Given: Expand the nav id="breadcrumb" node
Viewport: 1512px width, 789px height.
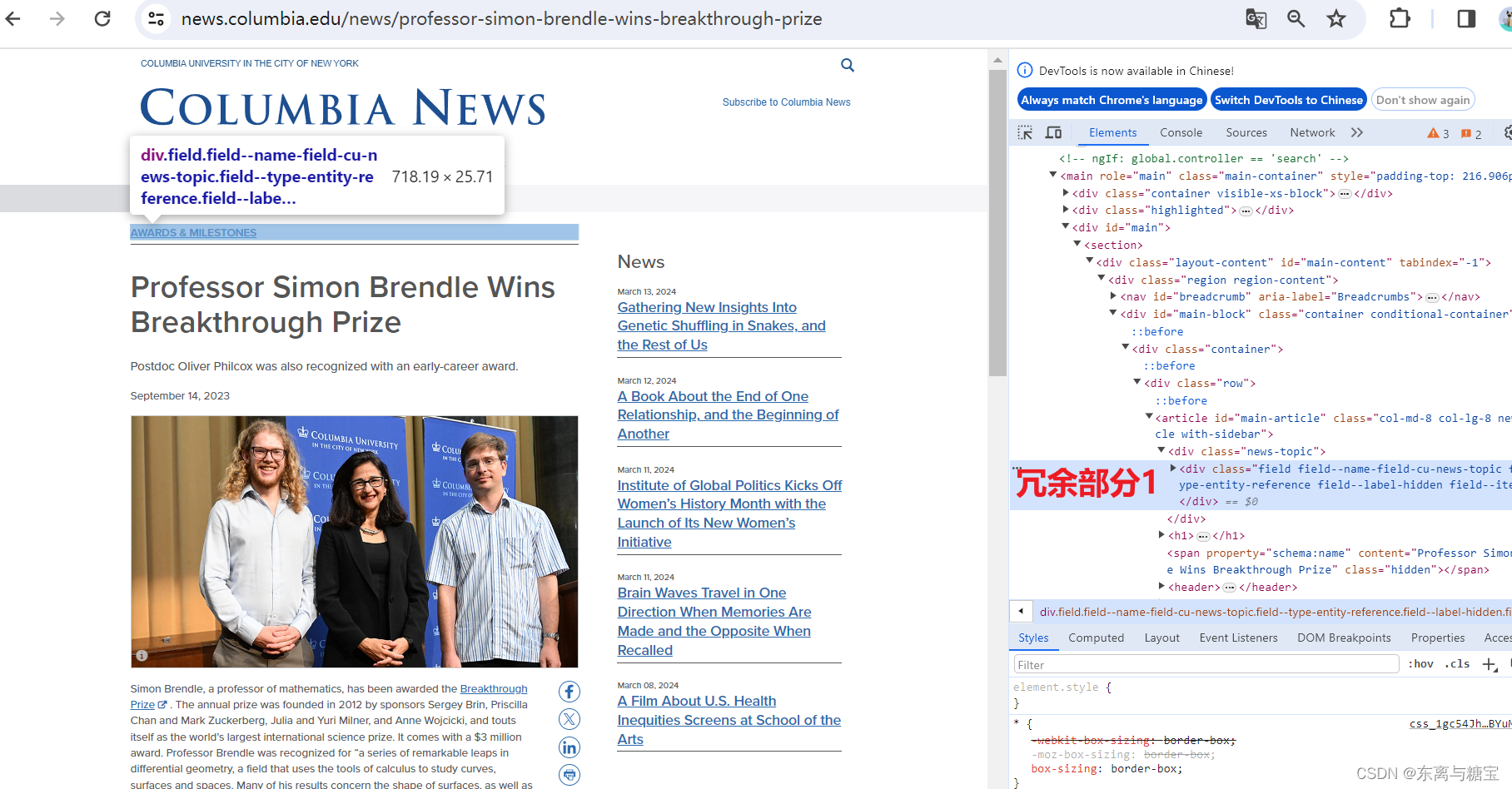Looking at the screenshot, I should pyautogui.click(x=1113, y=296).
